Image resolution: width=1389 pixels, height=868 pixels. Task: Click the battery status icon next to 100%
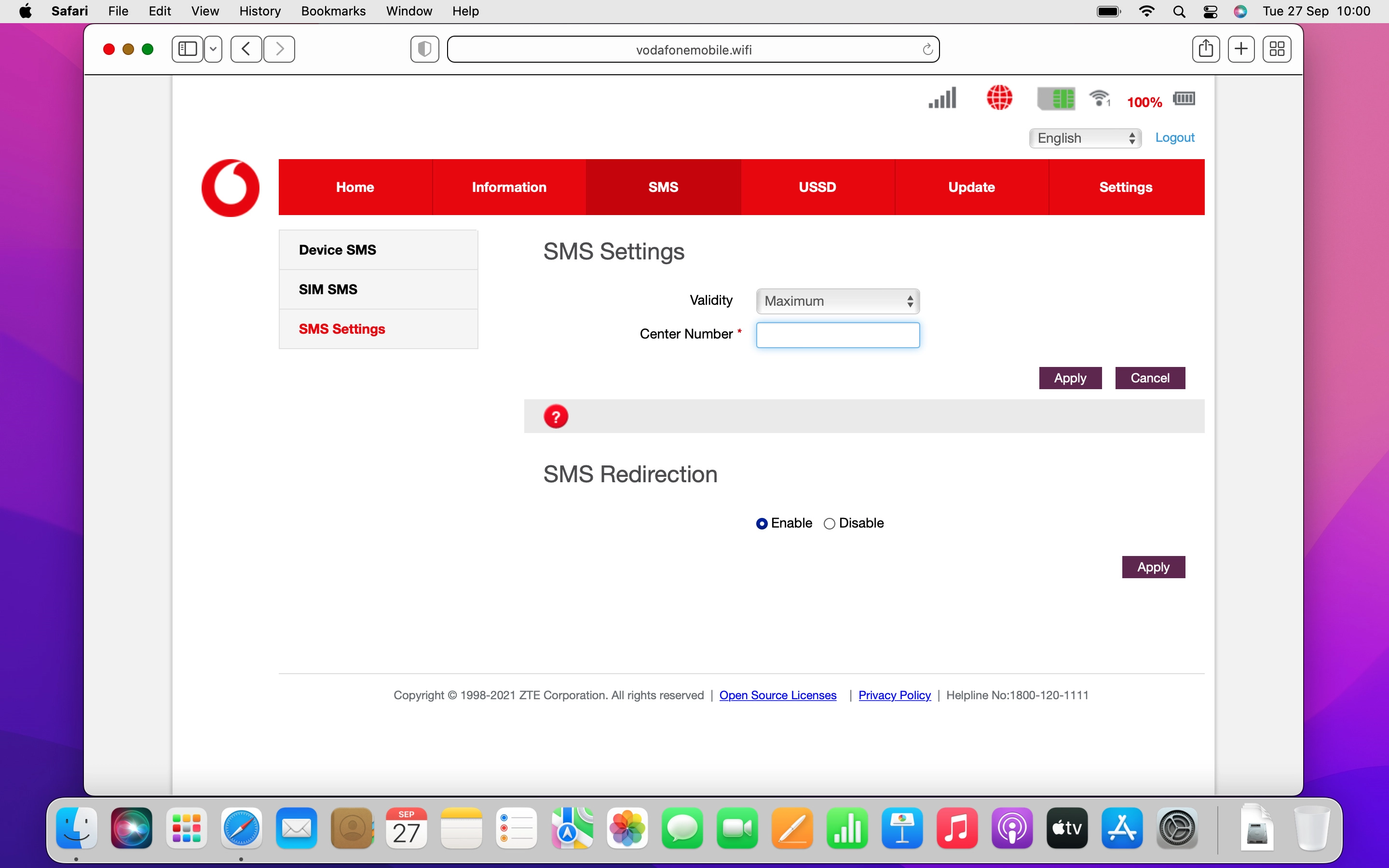1184,98
